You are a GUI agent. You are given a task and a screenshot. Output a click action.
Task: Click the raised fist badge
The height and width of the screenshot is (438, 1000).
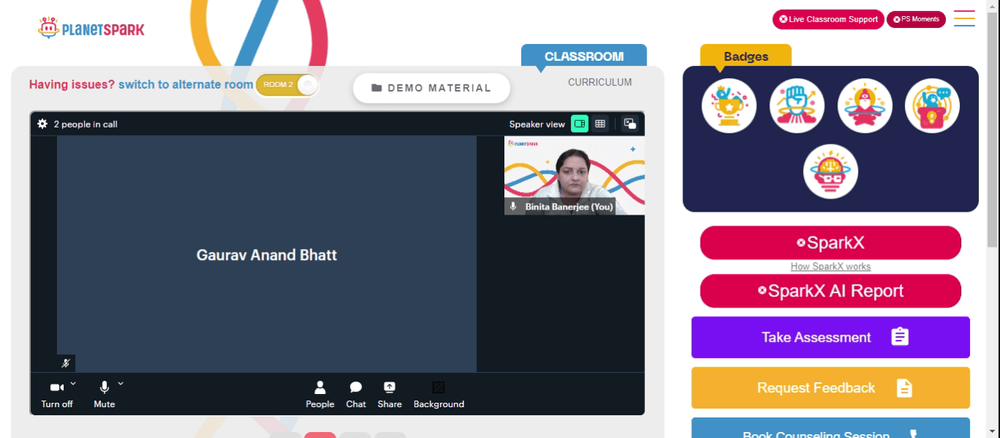797,106
